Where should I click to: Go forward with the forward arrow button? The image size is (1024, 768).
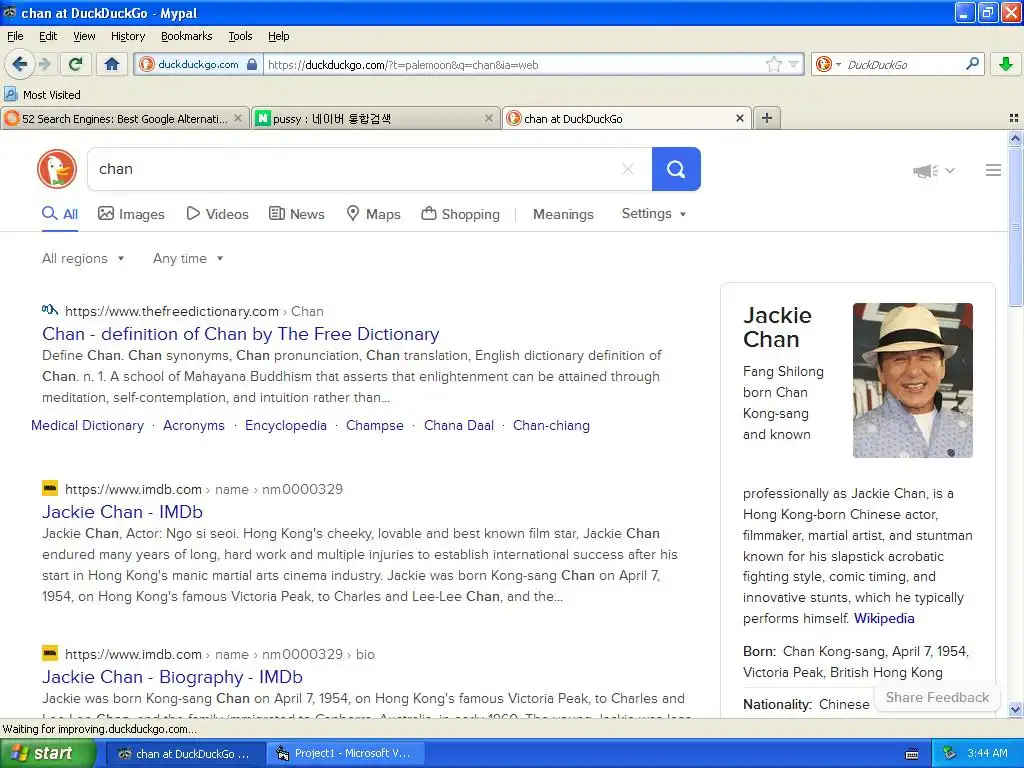click(45, 64)
